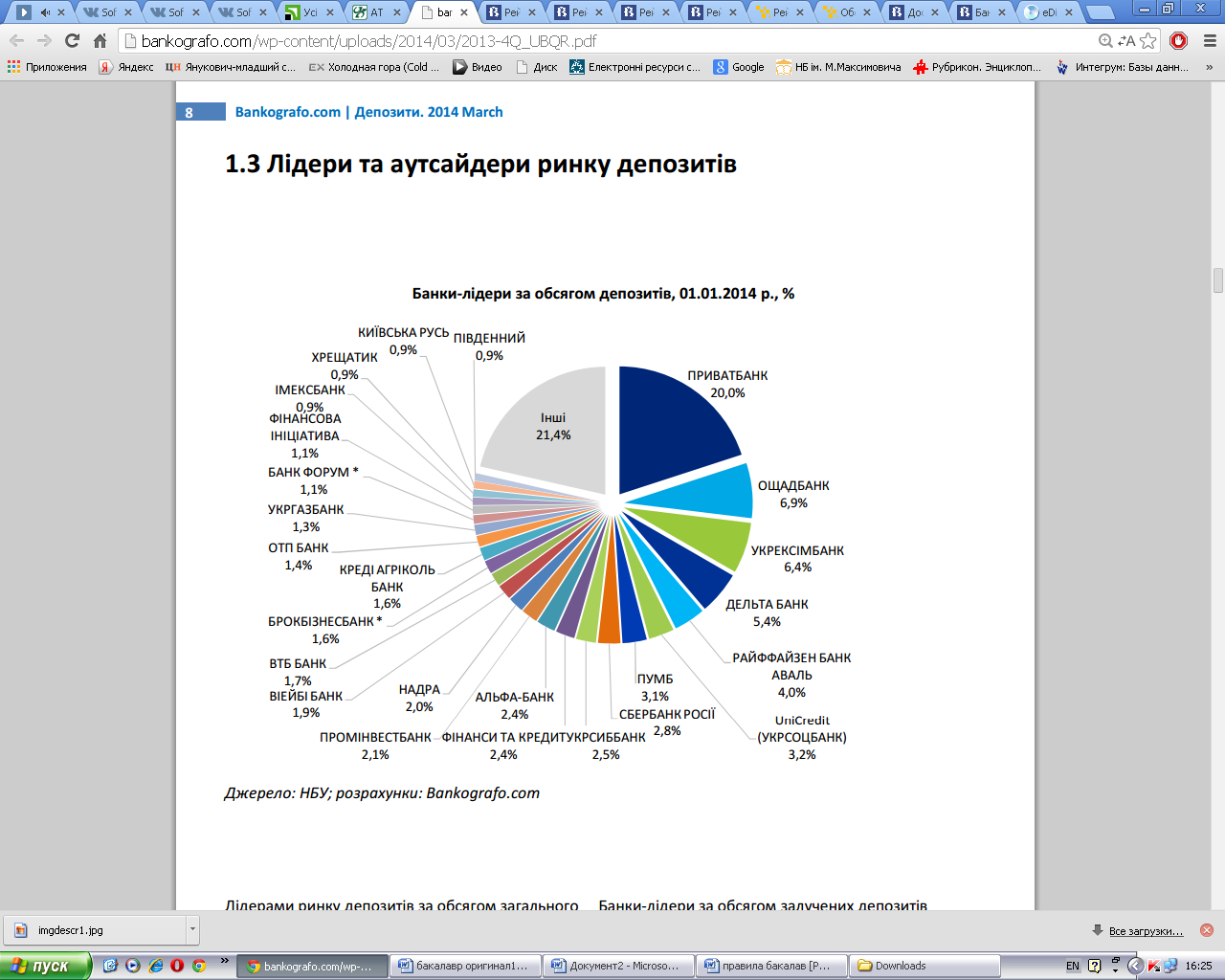1225x980 pixels.
Task: Open the Приложения apps shortcut
Action: (x=47, y=67)
